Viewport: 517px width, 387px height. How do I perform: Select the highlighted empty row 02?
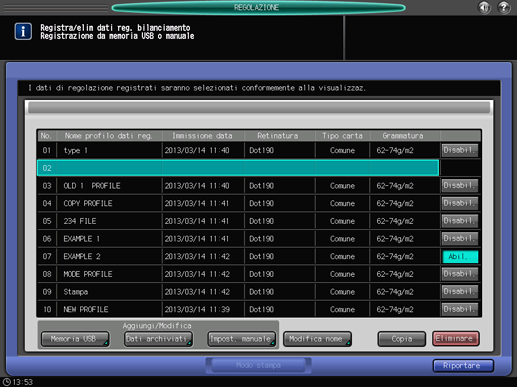point(238,168)
